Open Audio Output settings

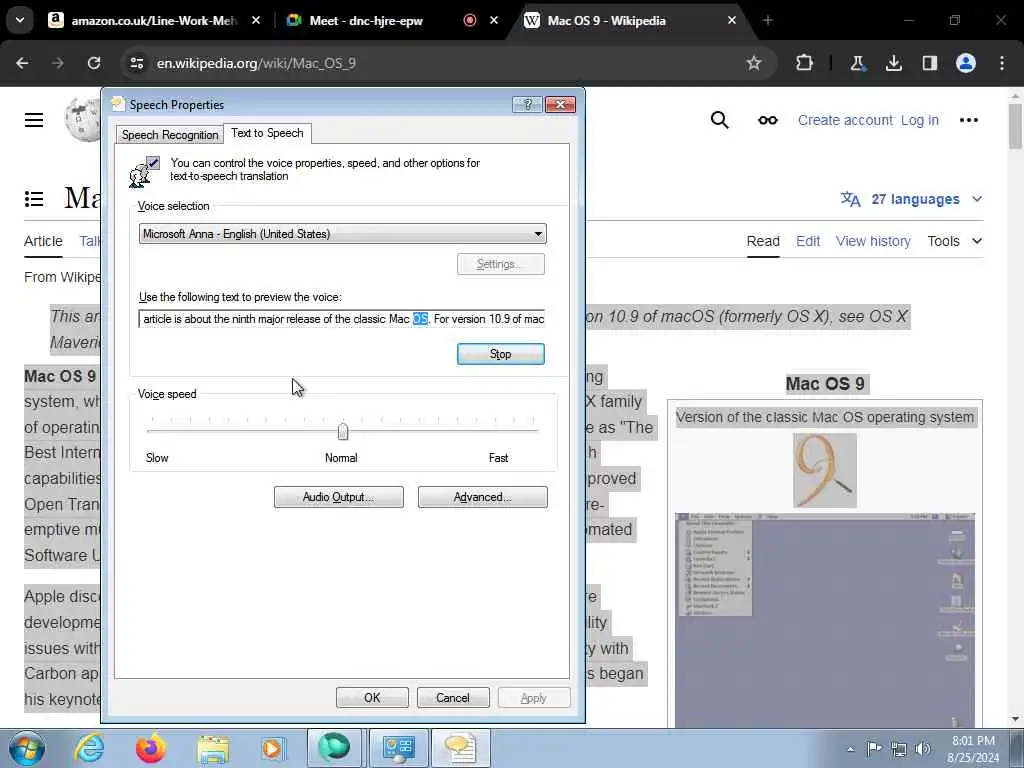[338, 497]
